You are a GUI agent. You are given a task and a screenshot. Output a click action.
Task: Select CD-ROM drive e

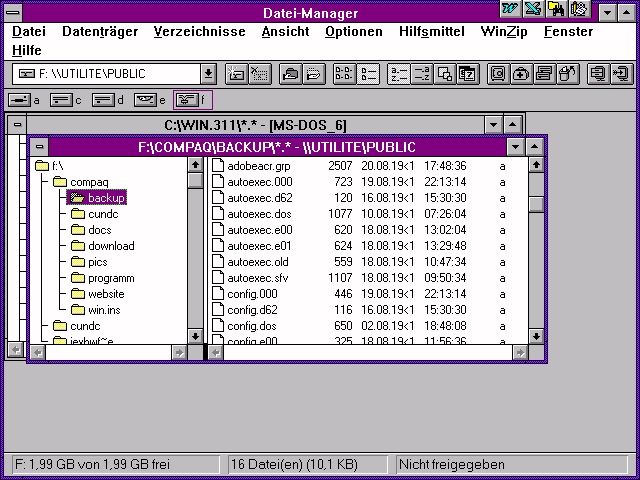150,100
